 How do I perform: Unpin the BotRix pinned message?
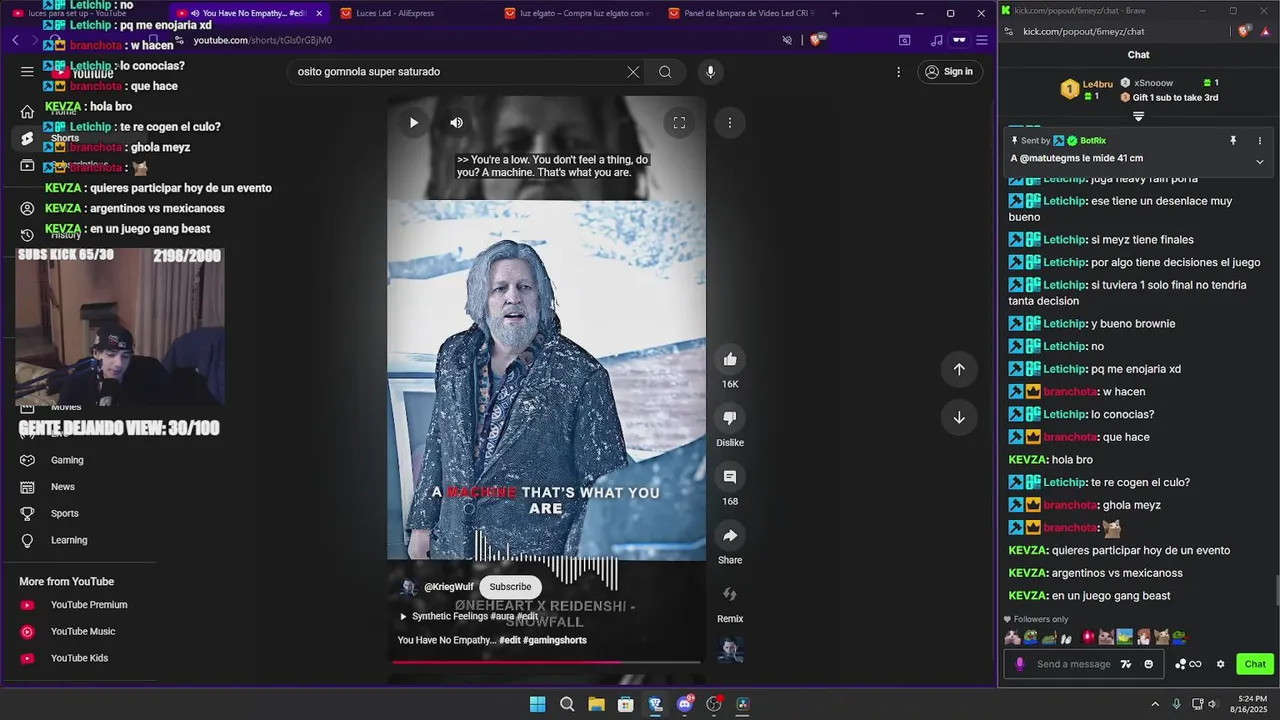tap(1233, 141)
